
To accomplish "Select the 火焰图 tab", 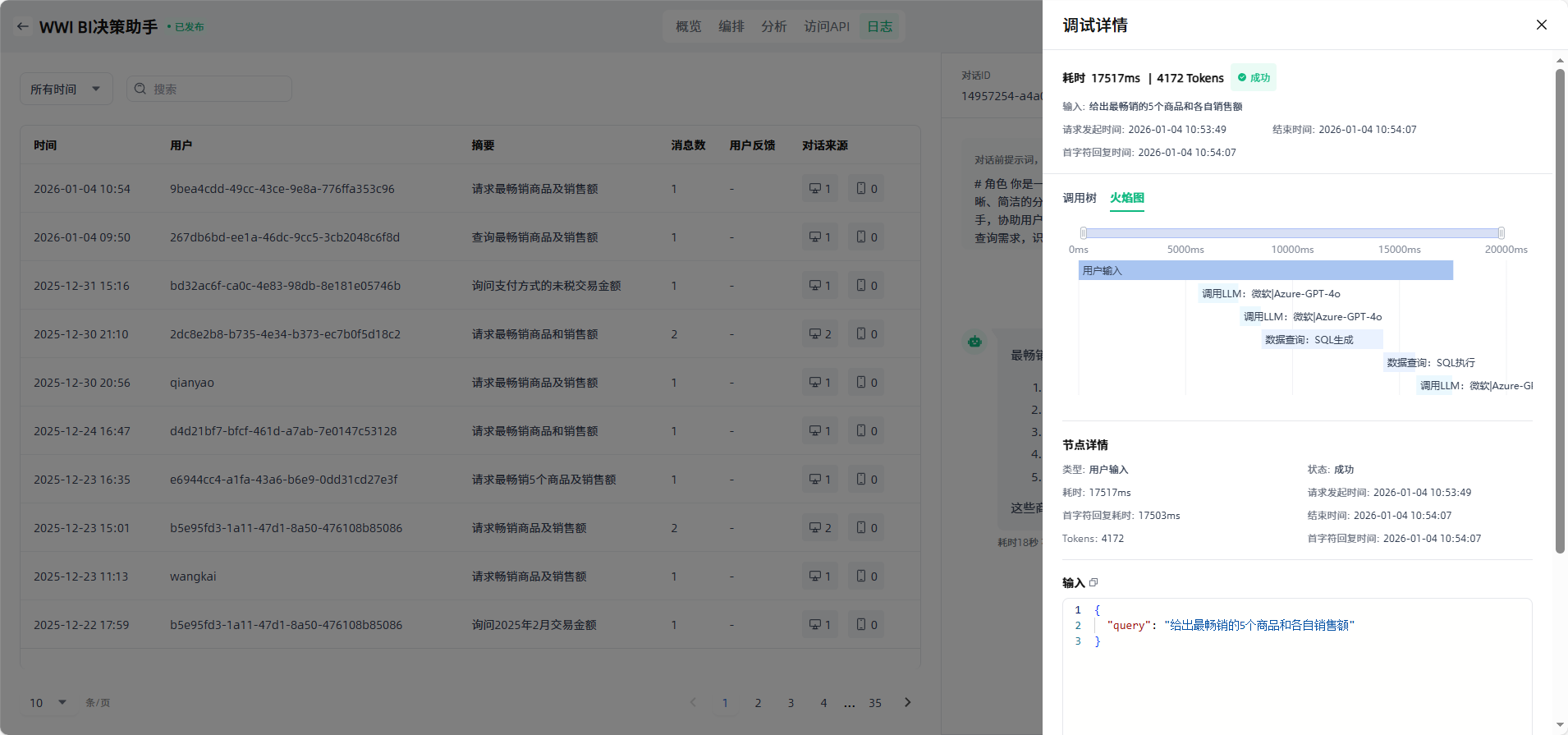I will [1126, 198].
